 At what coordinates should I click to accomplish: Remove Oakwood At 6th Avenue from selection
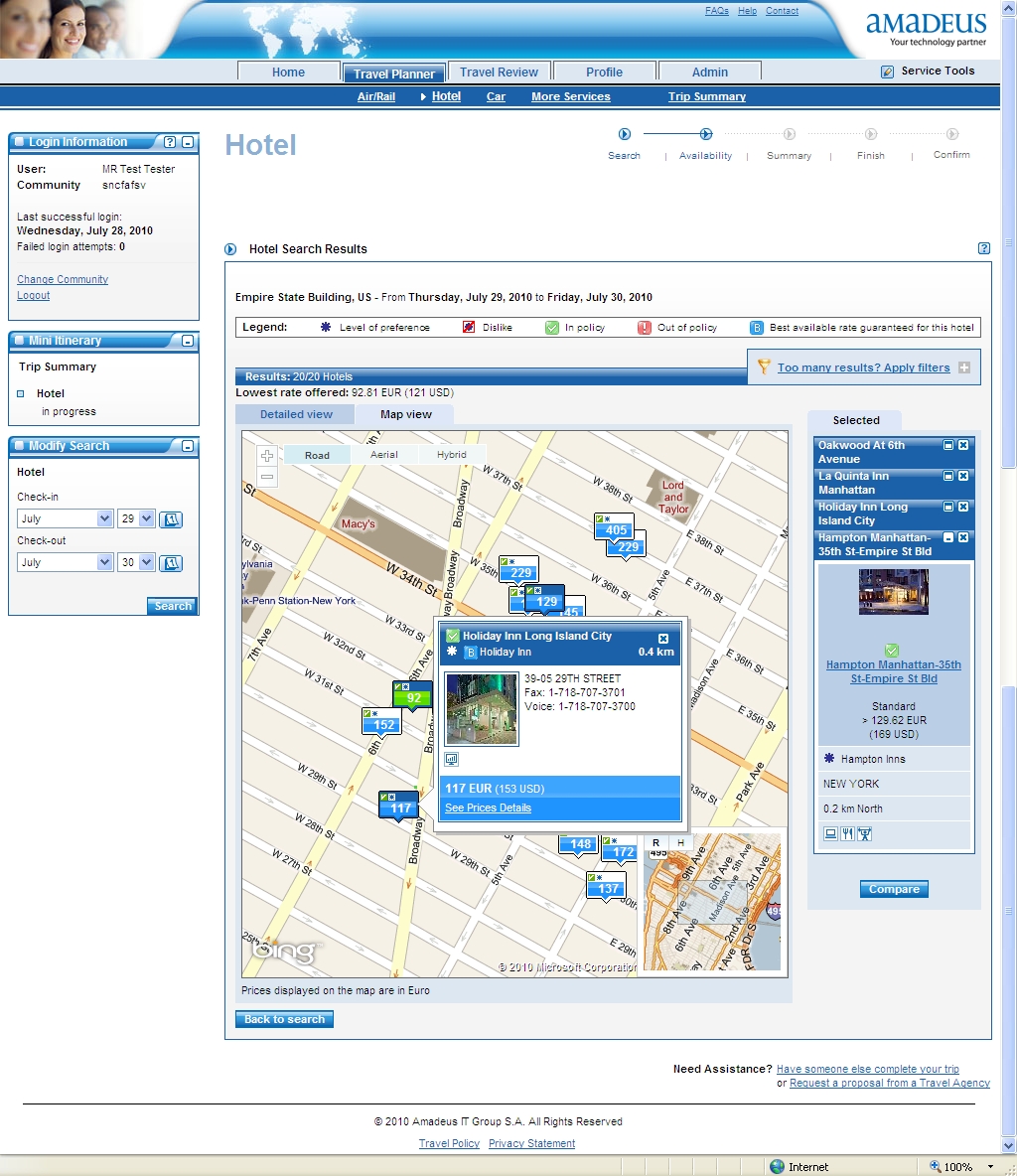click(x=963, y=445)
